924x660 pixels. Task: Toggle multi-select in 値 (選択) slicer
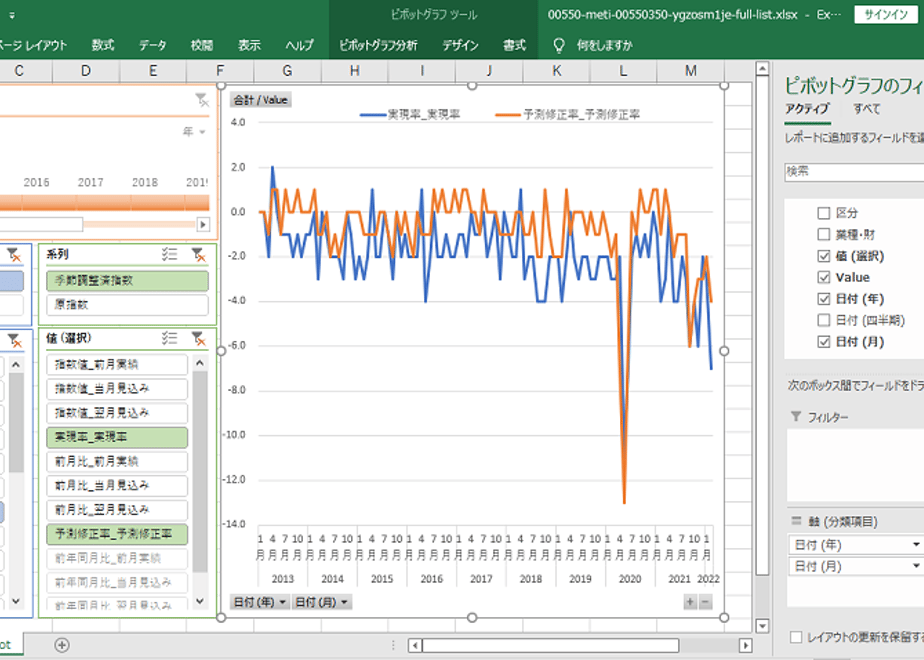click(x=170, y=338)
